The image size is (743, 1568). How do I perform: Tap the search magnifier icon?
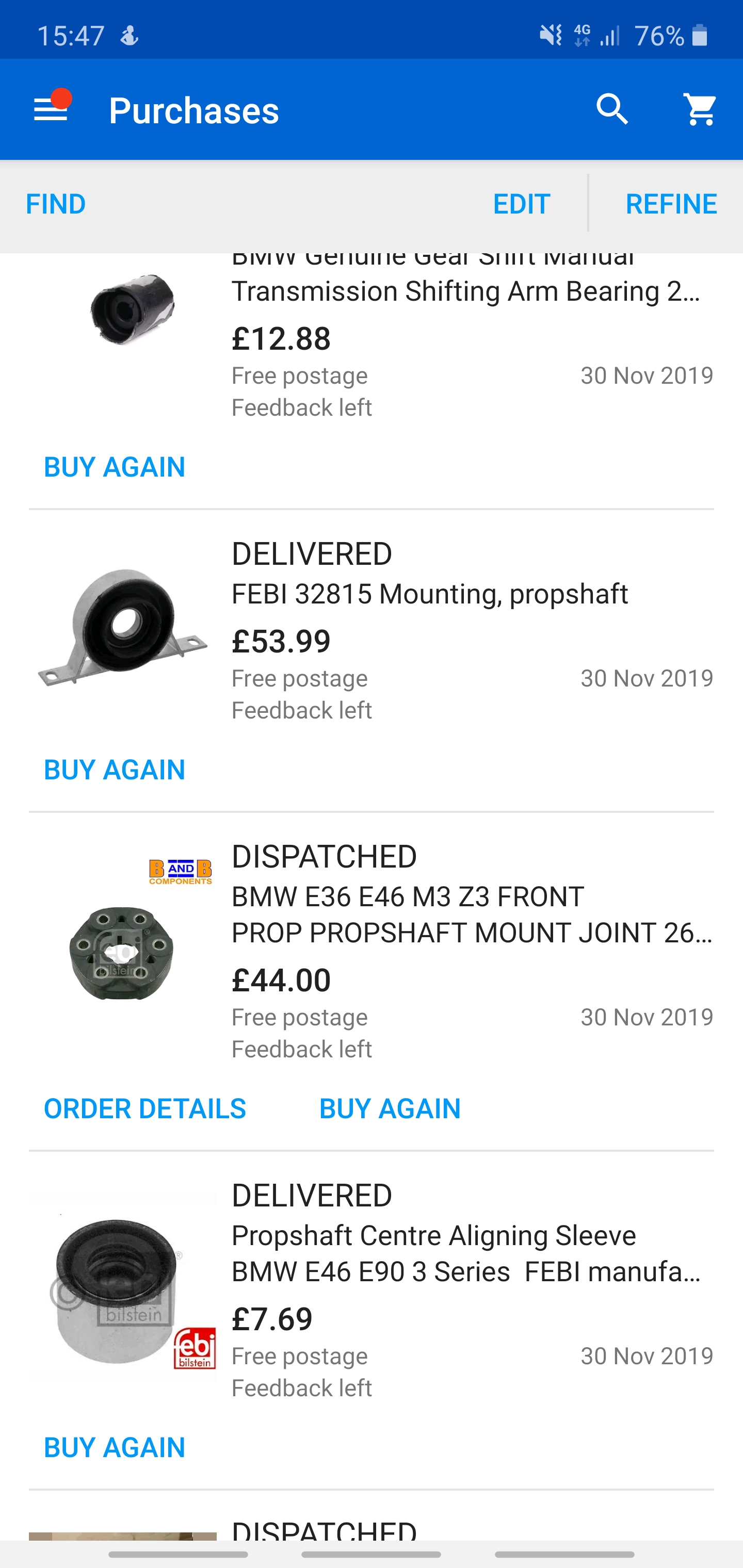click(611, 109)
